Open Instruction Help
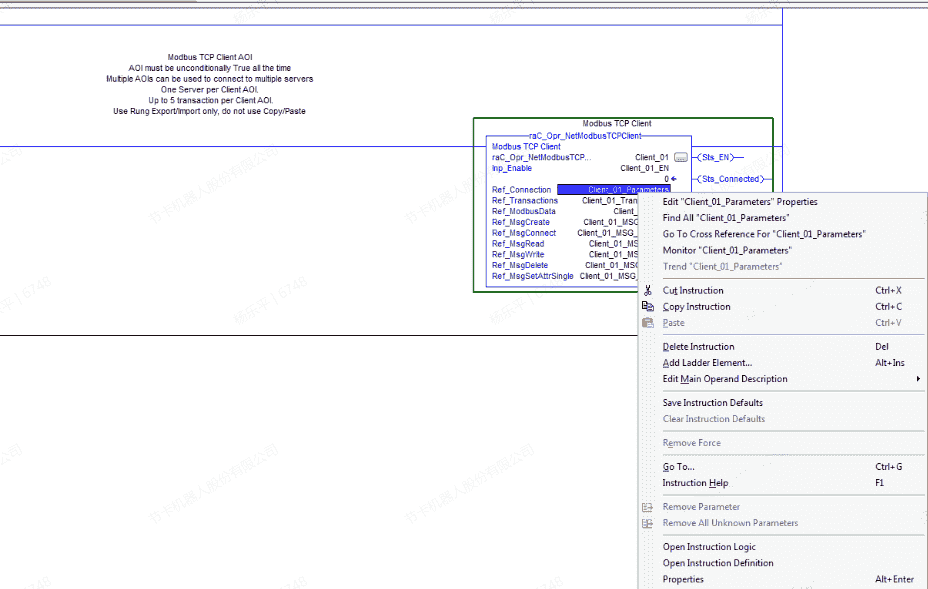Viewport: 928px width, 589px height. pos(695,483)
